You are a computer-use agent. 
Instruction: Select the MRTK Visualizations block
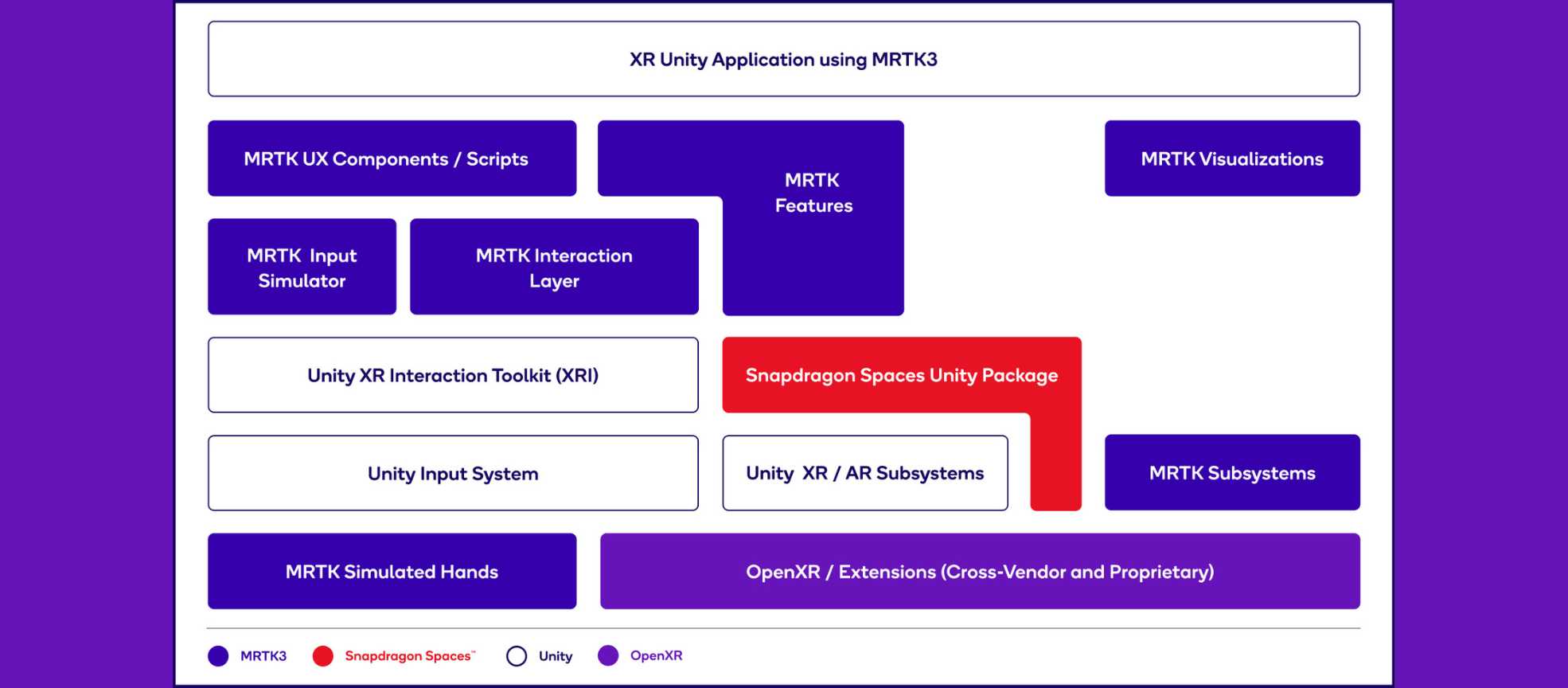tap(1232, 158)
